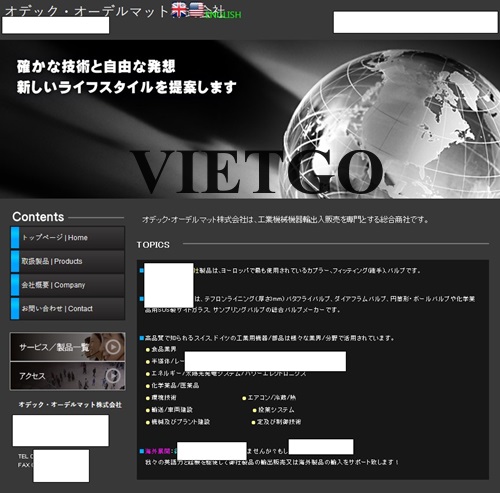Viewport: 500px width, 493px height.
Task: Click the VIETGO watermark text
Action: [x=257, y=172]
